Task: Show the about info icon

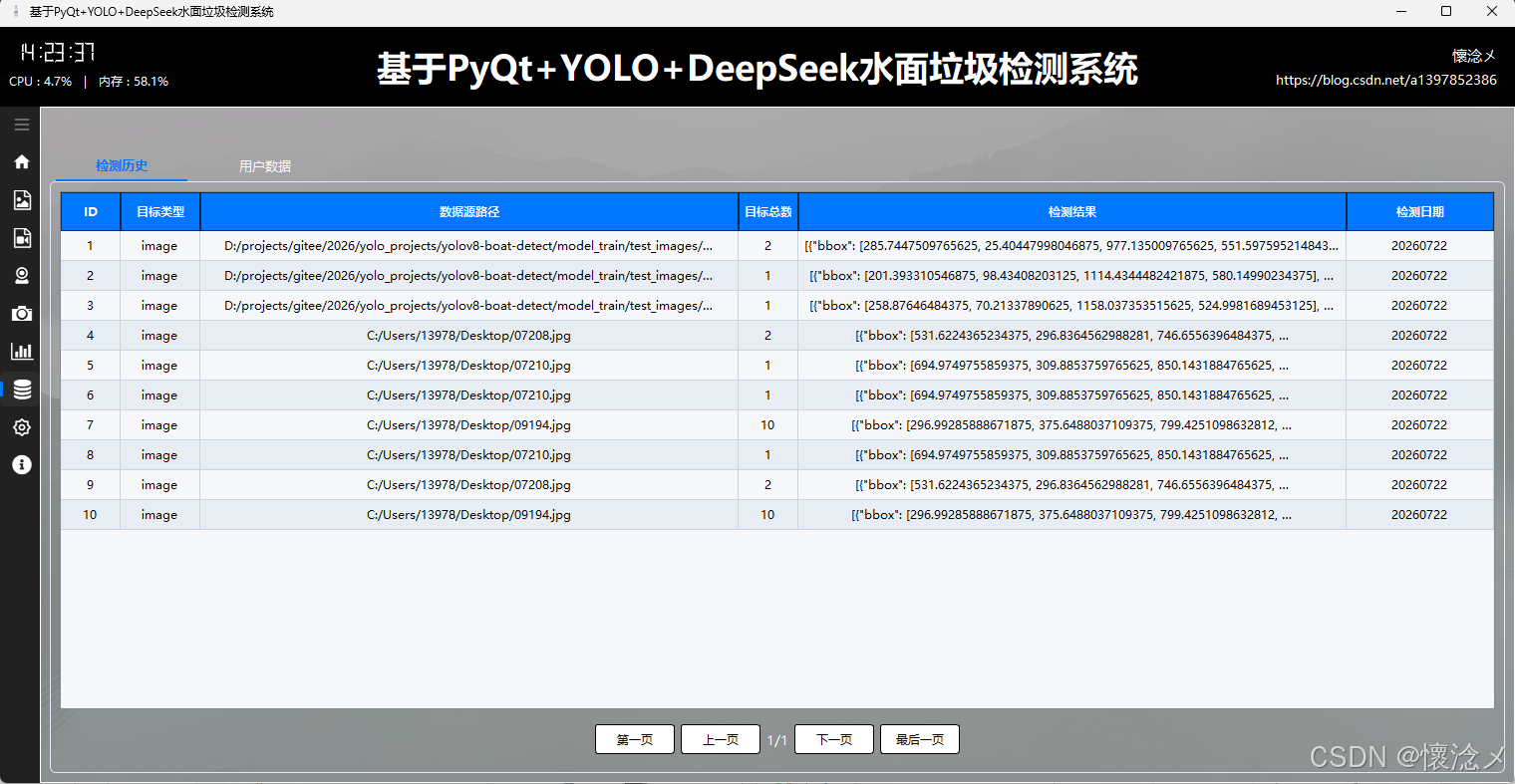Action: pyautogui.click(x=21, y=465)
